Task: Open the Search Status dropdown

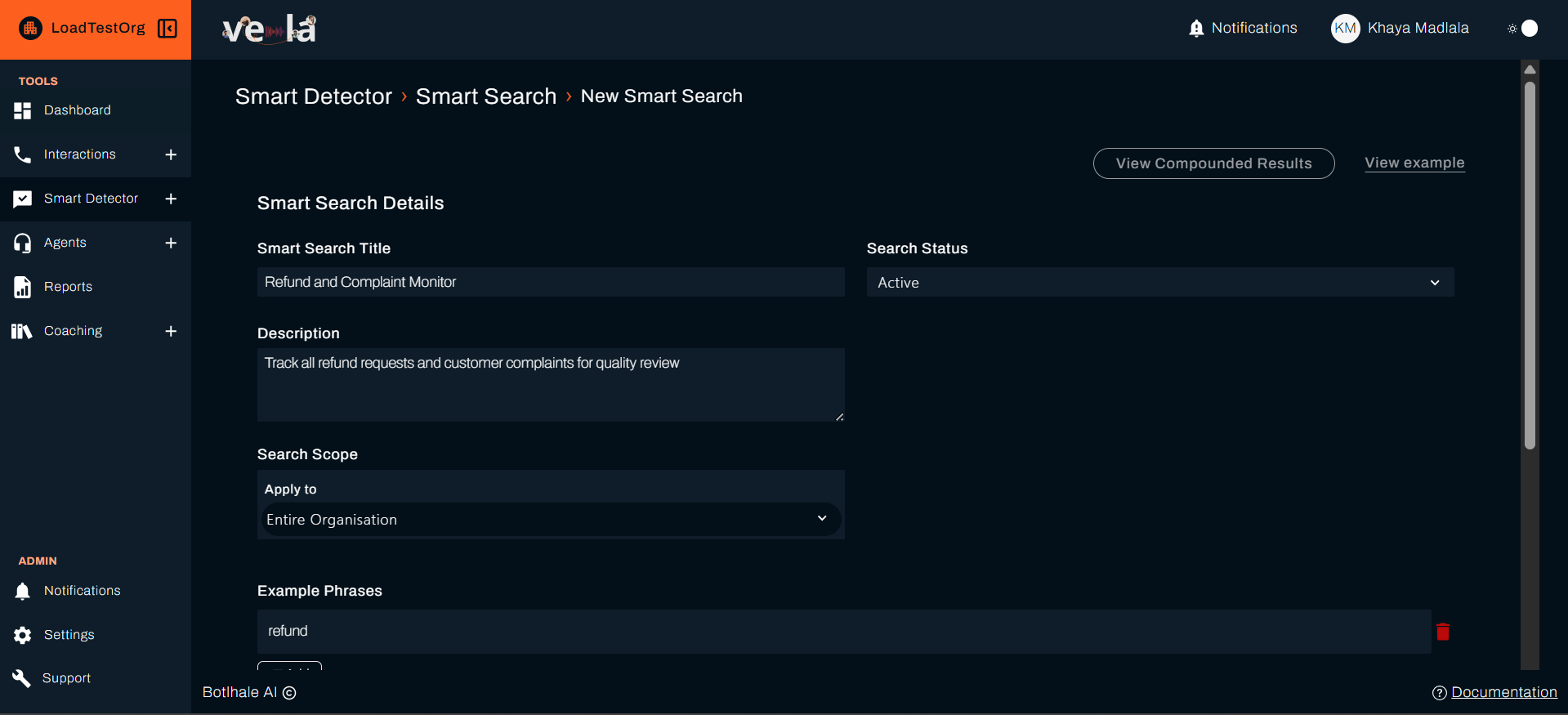Action: coord(1159,283)
